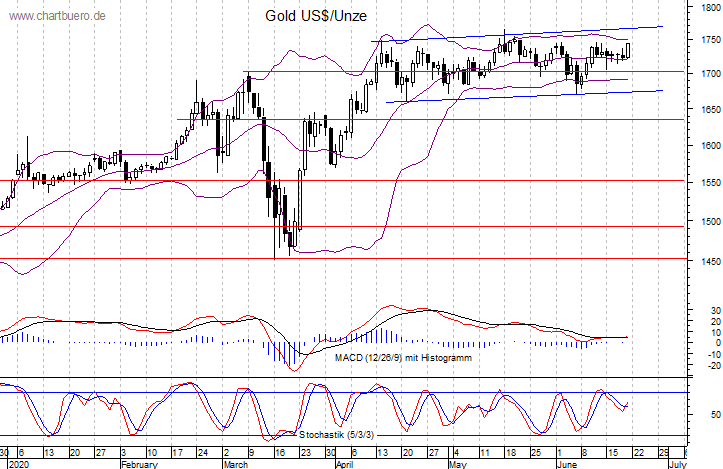
Task: Click the 1700 price axis label
Action: pos(705,74)
